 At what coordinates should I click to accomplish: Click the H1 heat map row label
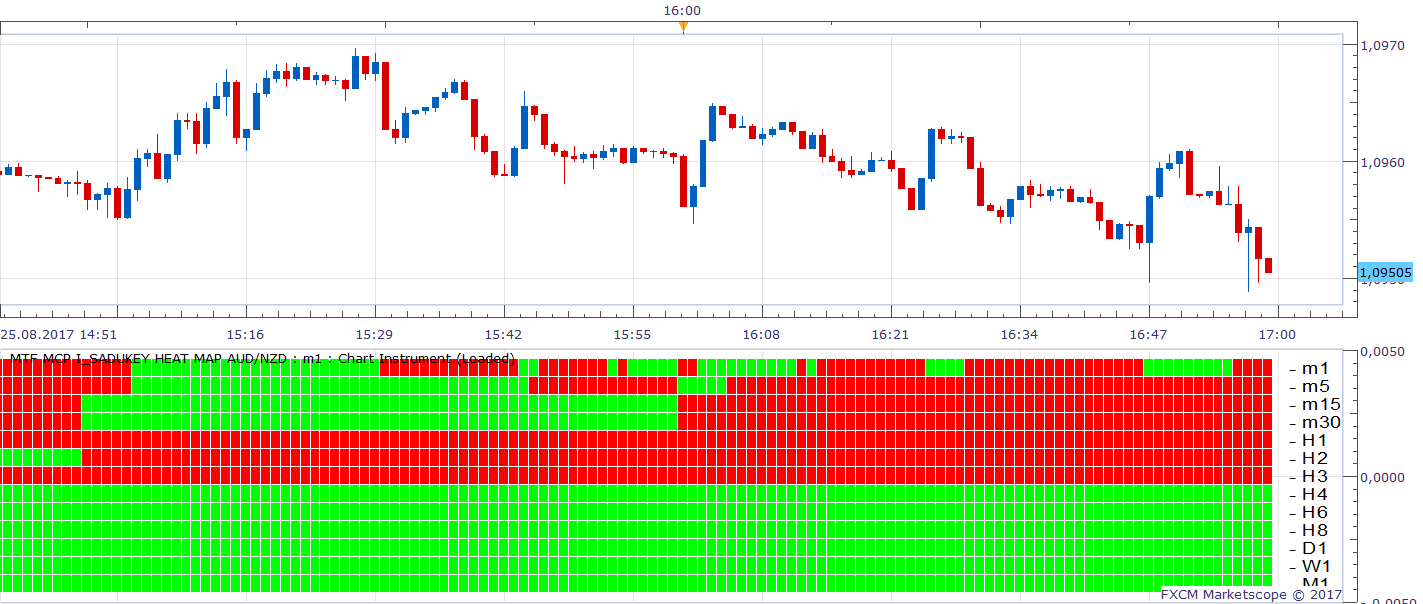click(1314, 441)
